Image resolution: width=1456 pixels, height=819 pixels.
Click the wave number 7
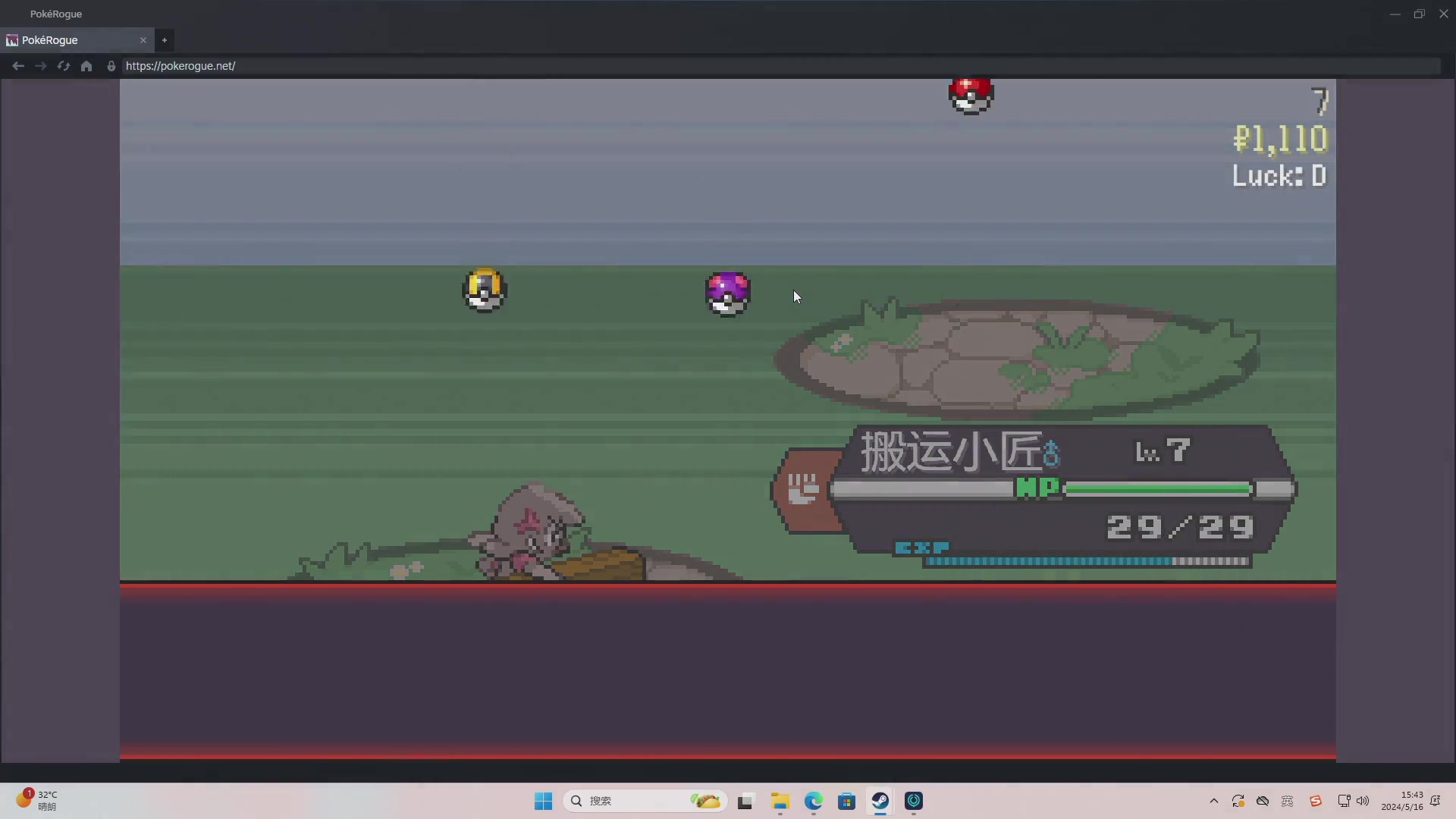coord(1319,102)
